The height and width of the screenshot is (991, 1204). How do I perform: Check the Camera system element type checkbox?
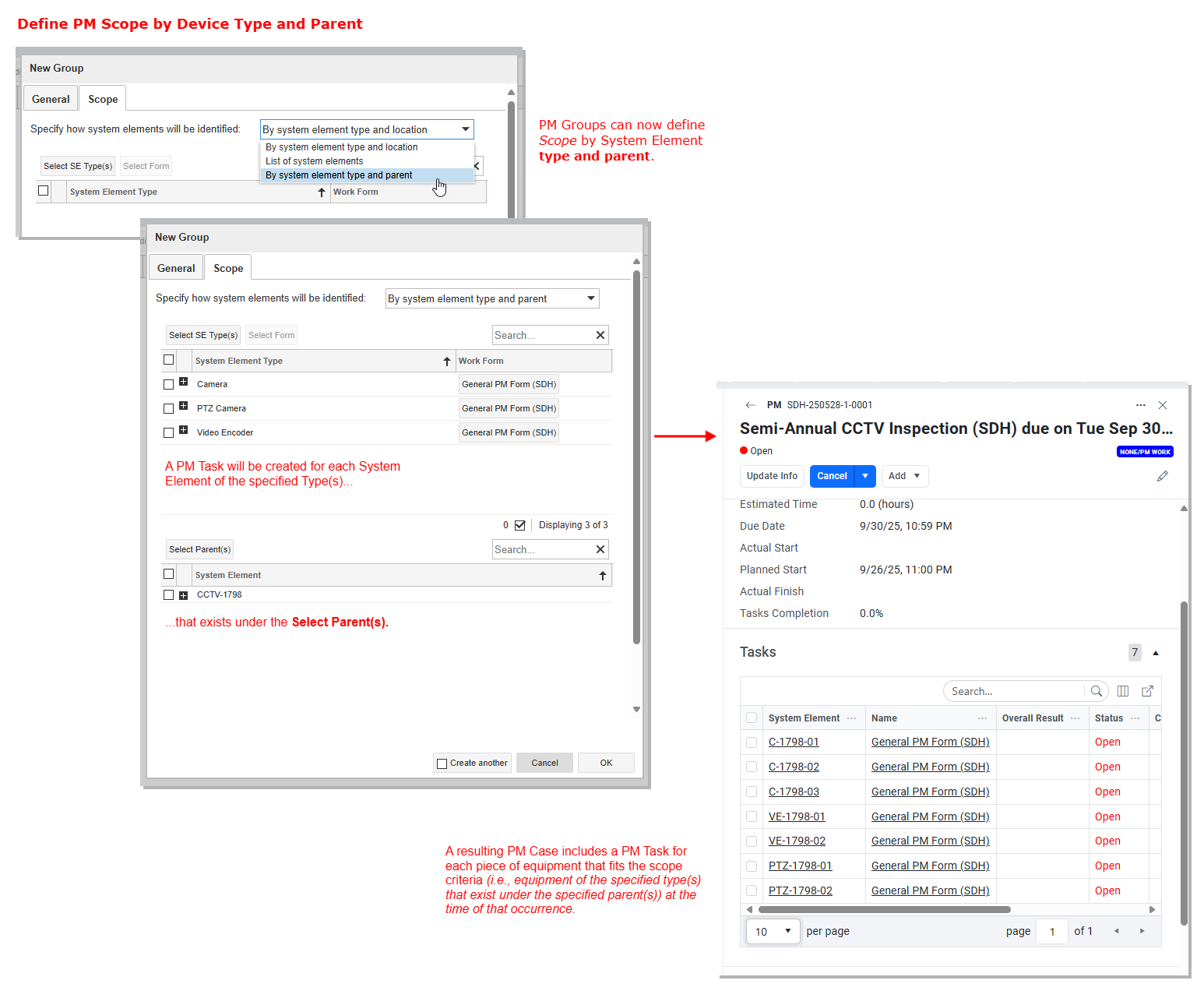[169, 384]
